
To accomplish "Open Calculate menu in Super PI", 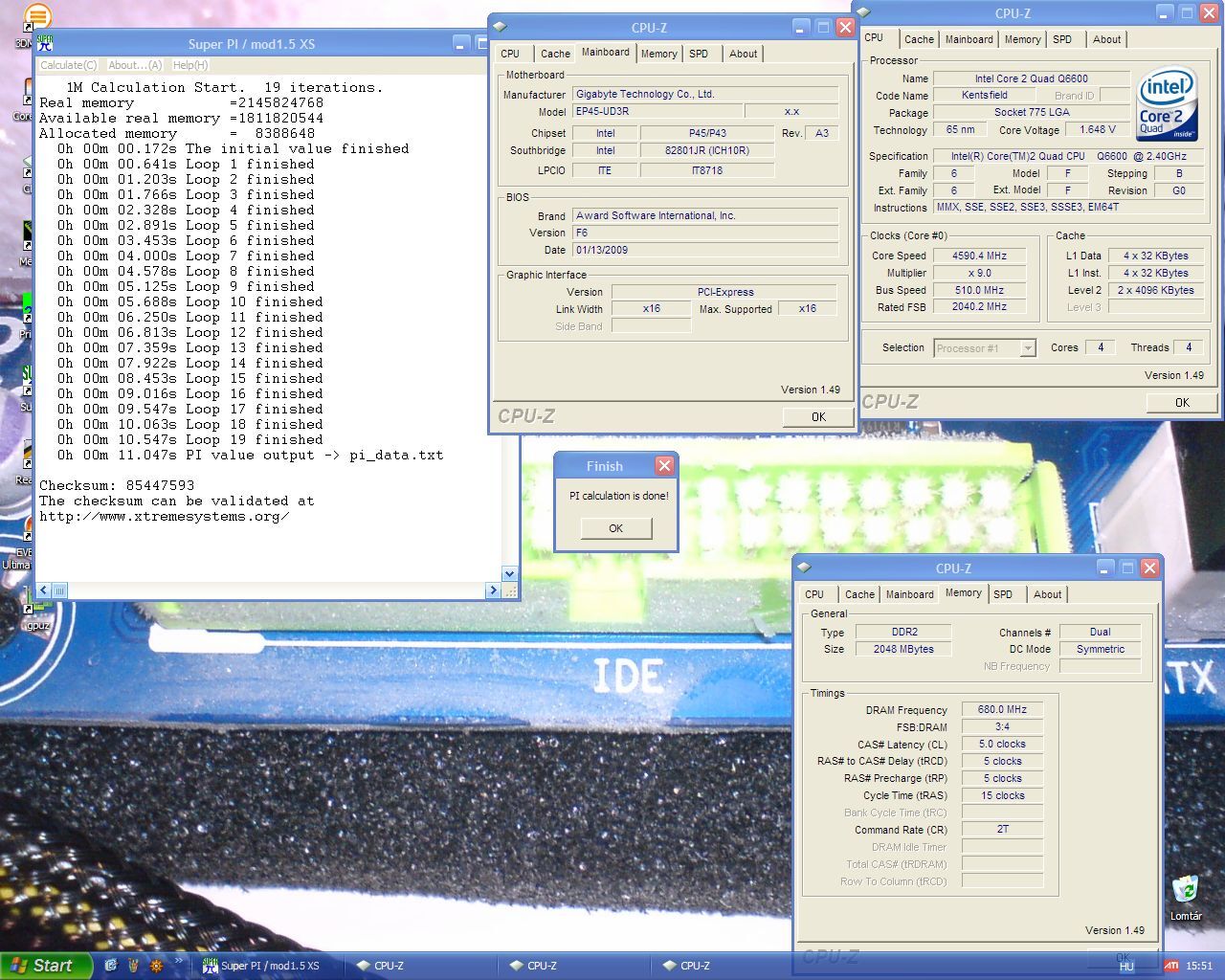I will pyautogui.click(x=68, y=65).
